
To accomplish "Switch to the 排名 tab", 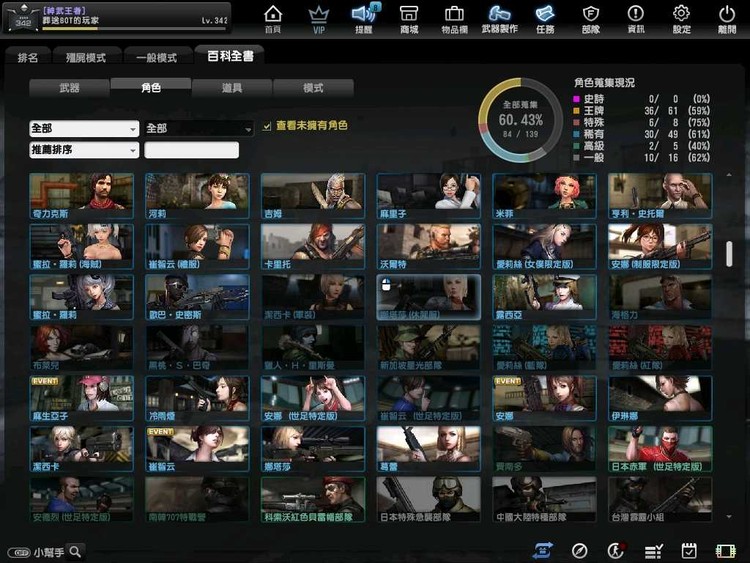I will click(28, 57).
